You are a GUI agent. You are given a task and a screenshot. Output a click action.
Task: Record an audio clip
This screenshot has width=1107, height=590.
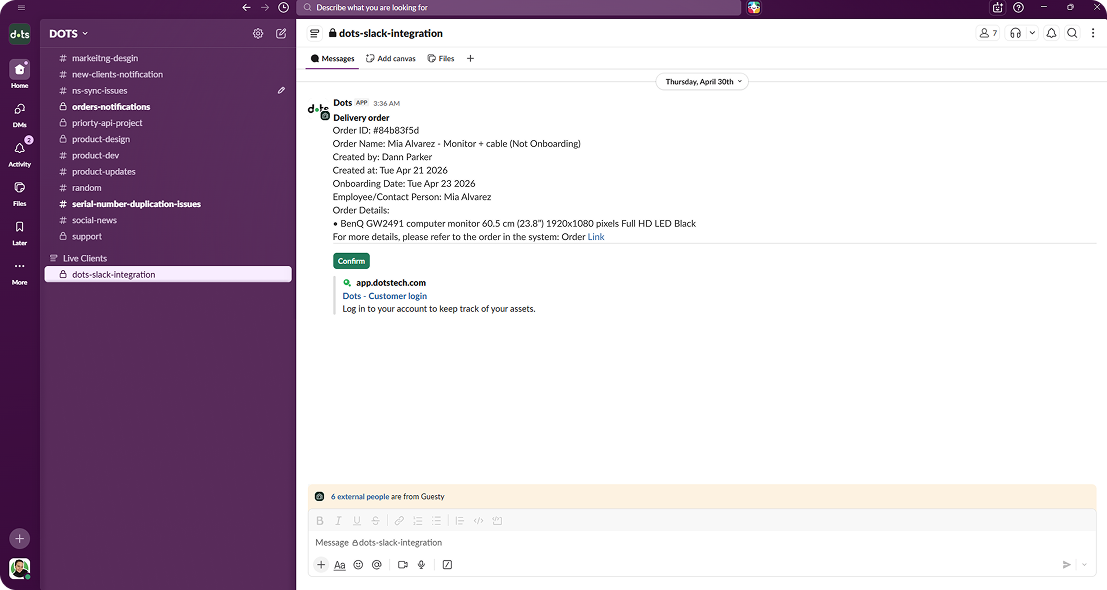point(421,565)
